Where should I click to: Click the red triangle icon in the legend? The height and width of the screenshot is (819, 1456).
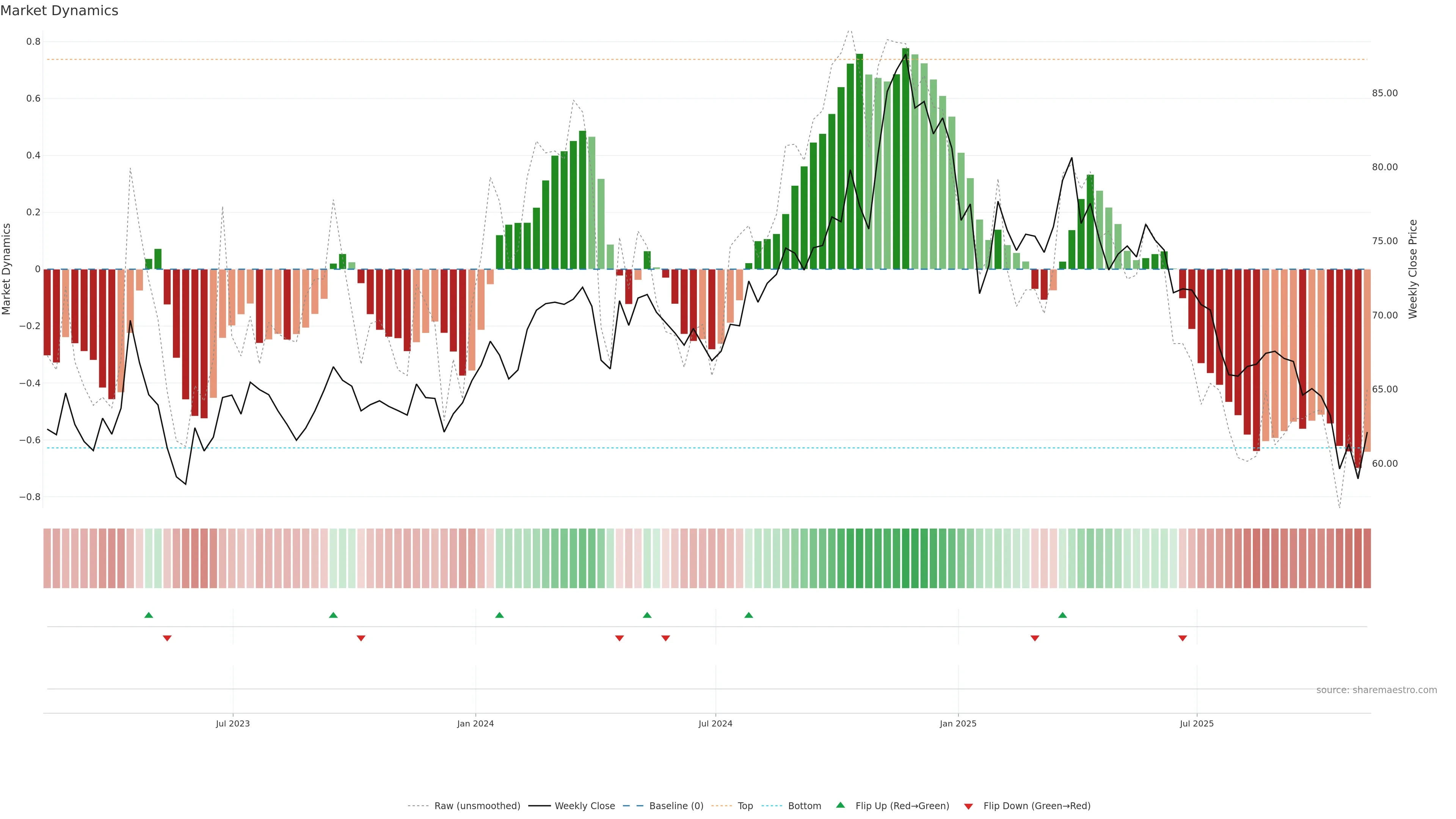click(x=968, y=806)
